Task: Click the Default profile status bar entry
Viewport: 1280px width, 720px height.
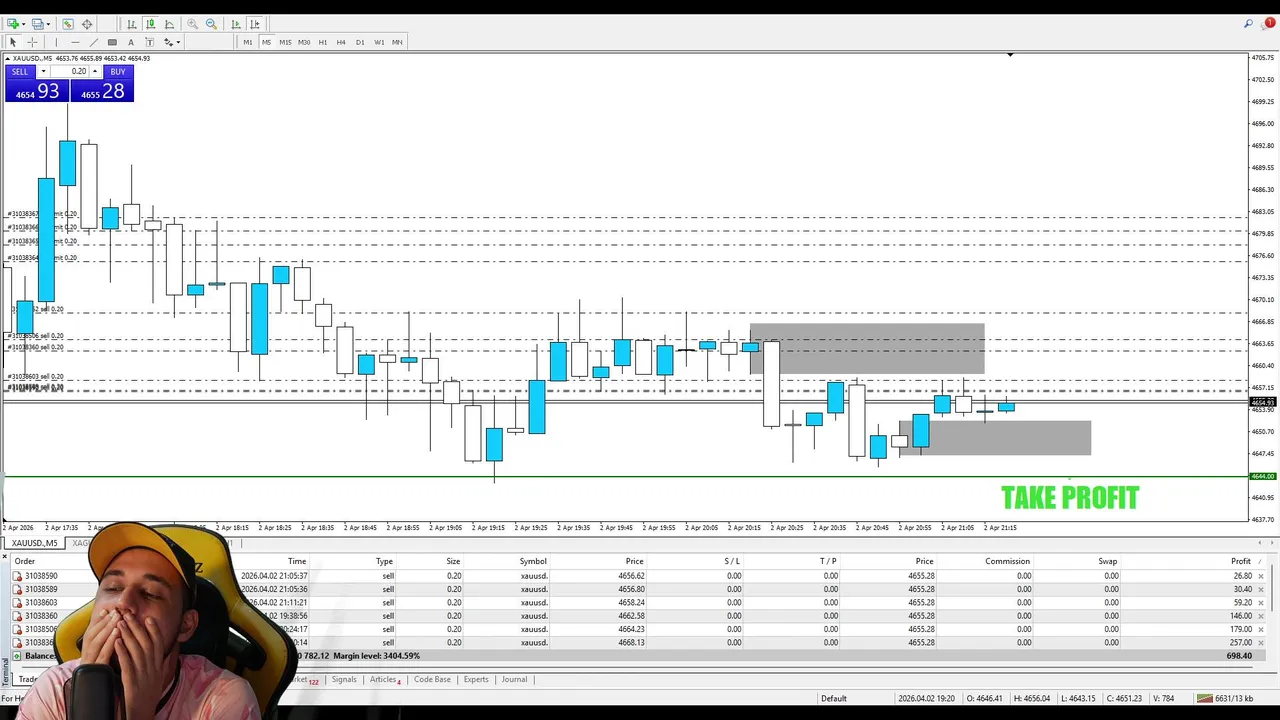Action: tap(834, 698)
